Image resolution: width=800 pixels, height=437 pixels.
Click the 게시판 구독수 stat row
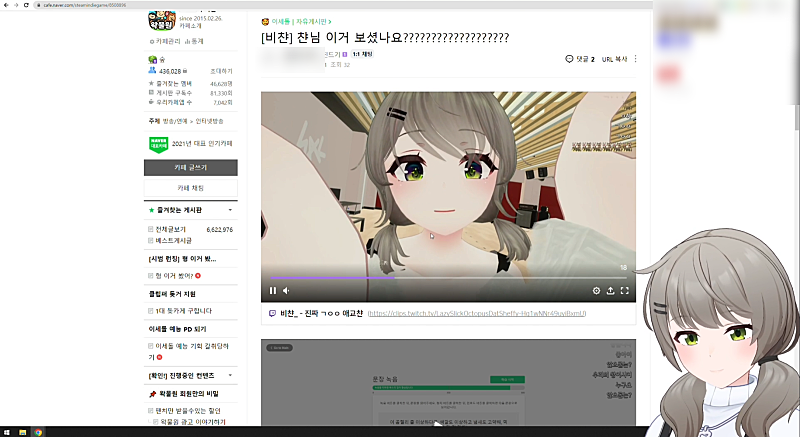click(x=190, y=93)
